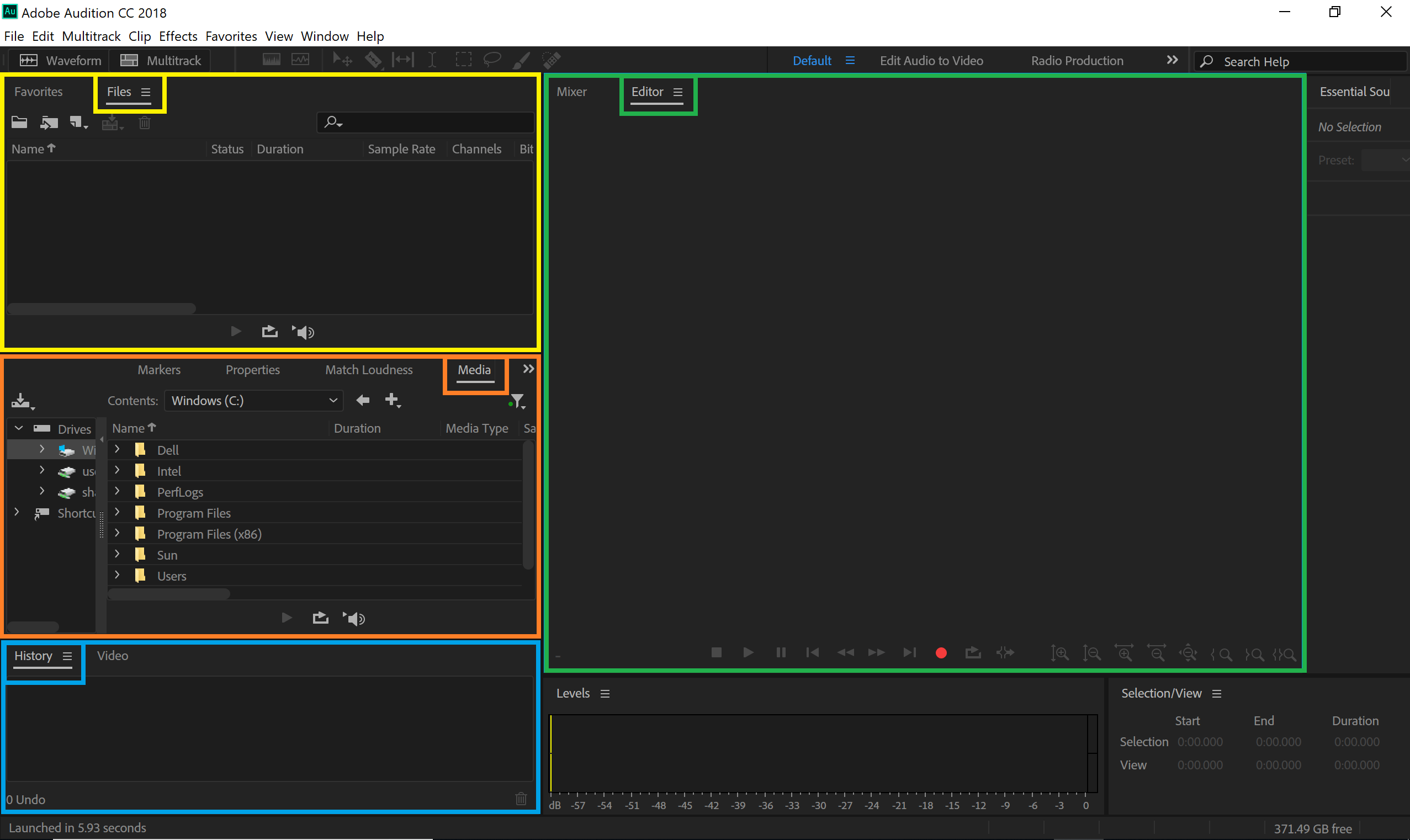Choose the Radio Production workspace

pyautogui.click(x=1077, y=61)
